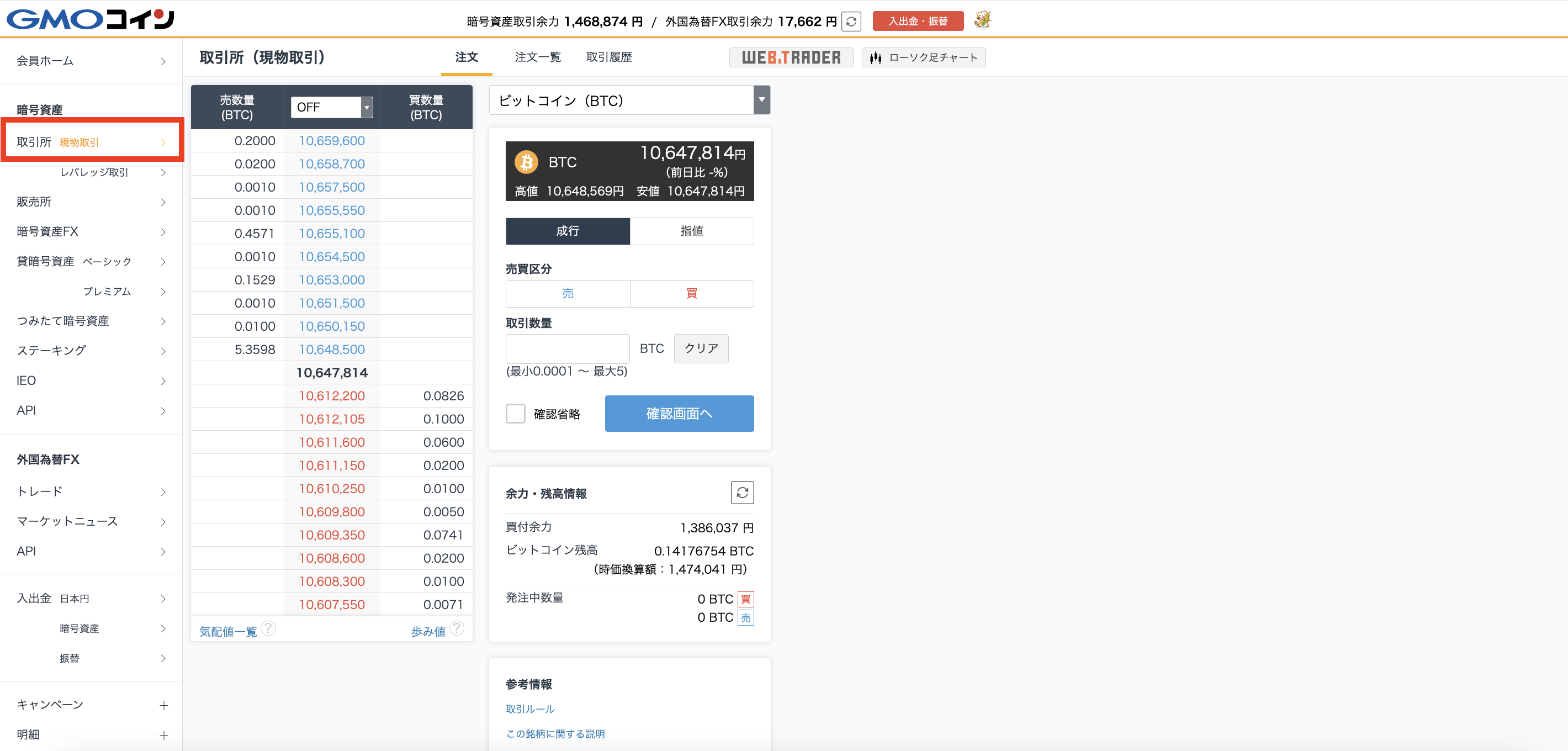Refresh trading balance in header
The image size is (1568, 751).
(x=851, y=22)
